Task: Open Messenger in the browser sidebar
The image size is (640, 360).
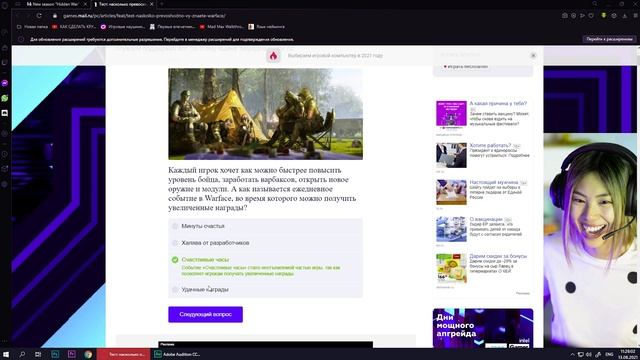Action: coord(5,83)
